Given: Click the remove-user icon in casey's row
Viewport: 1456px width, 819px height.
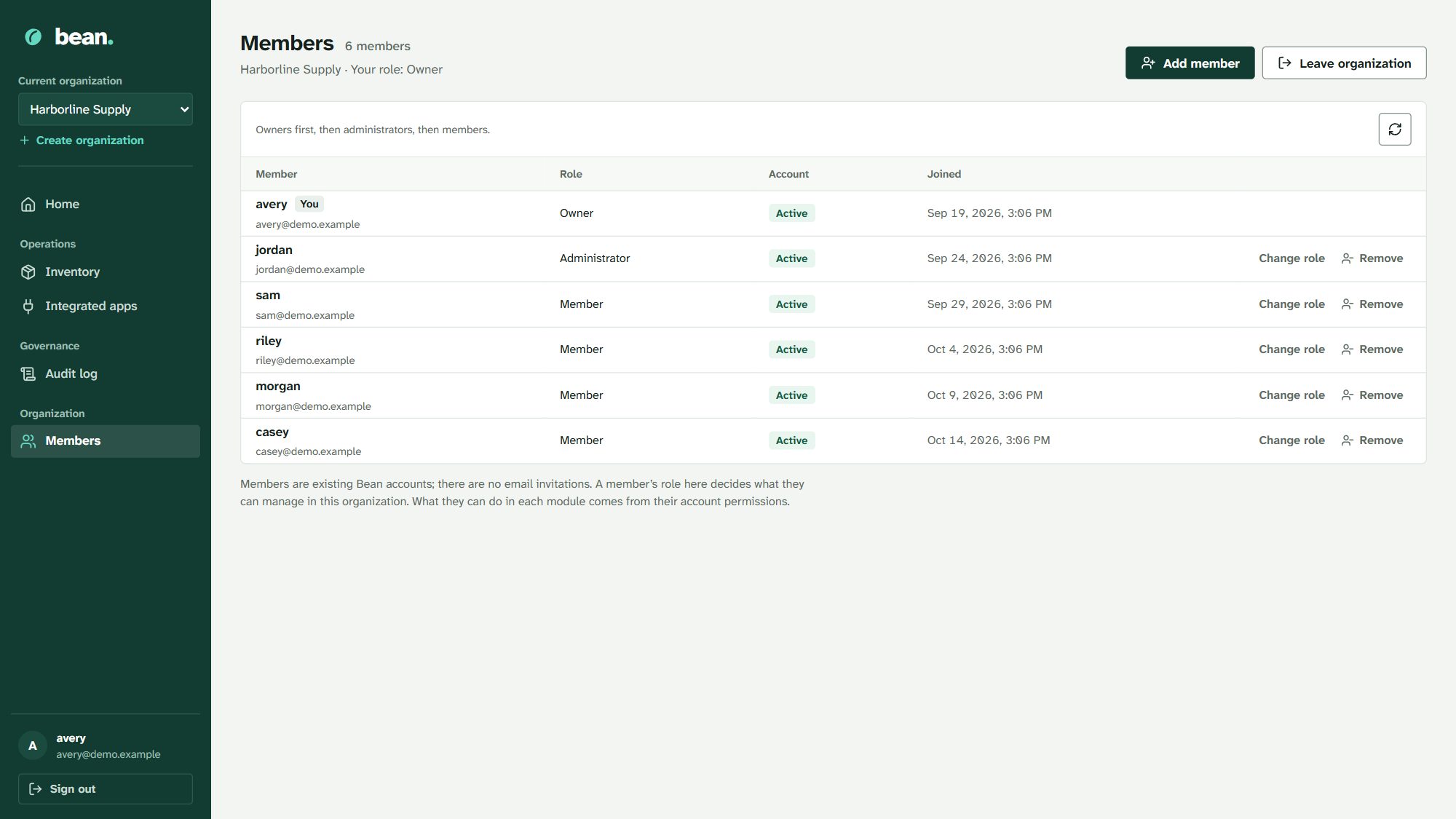Looking at the screenshot, I should point(1347,440).
